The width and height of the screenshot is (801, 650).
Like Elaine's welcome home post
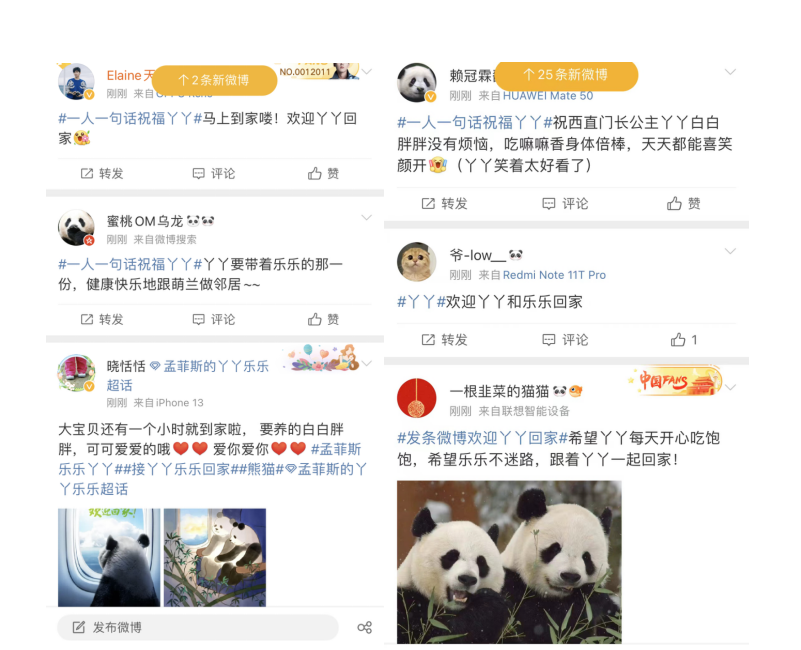(x=323, y=174)
